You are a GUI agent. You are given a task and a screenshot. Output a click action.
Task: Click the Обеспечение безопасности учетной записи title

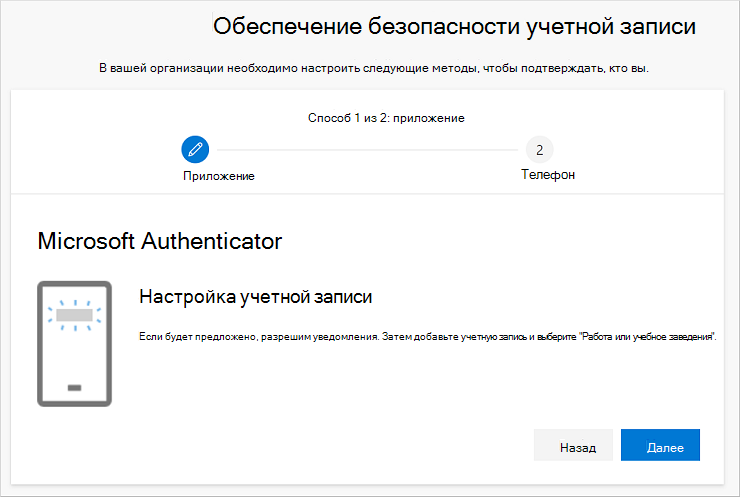pyautogui.click(x=454, y=26)
